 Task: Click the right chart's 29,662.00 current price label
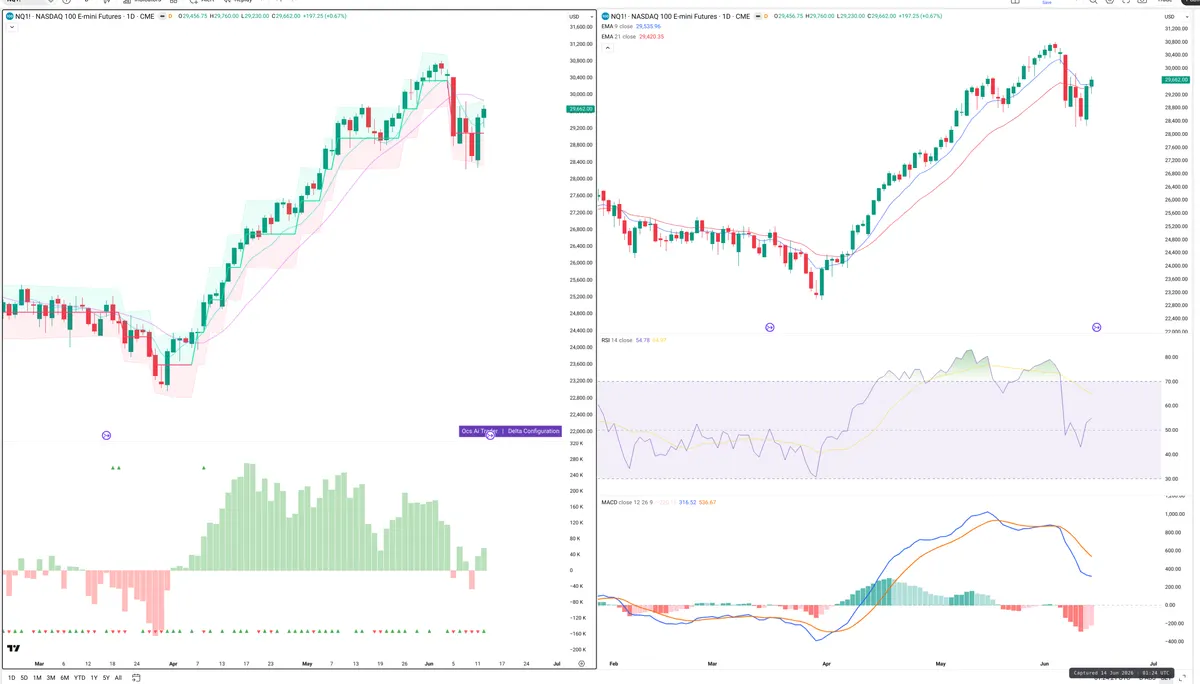(1176, 79)
